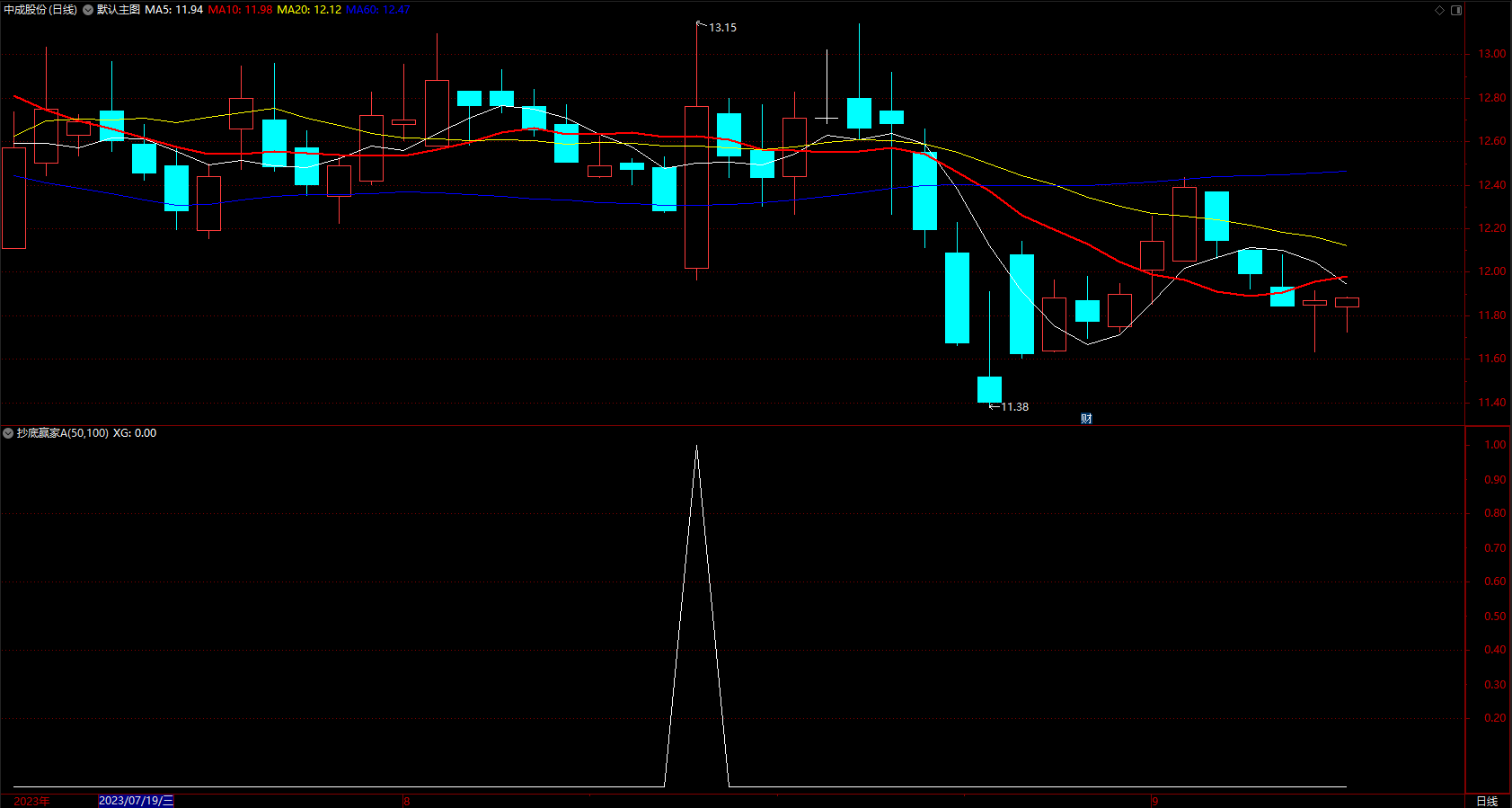
Task: Click the 11.60 price axis label
Action: (x=1491, y=359)
